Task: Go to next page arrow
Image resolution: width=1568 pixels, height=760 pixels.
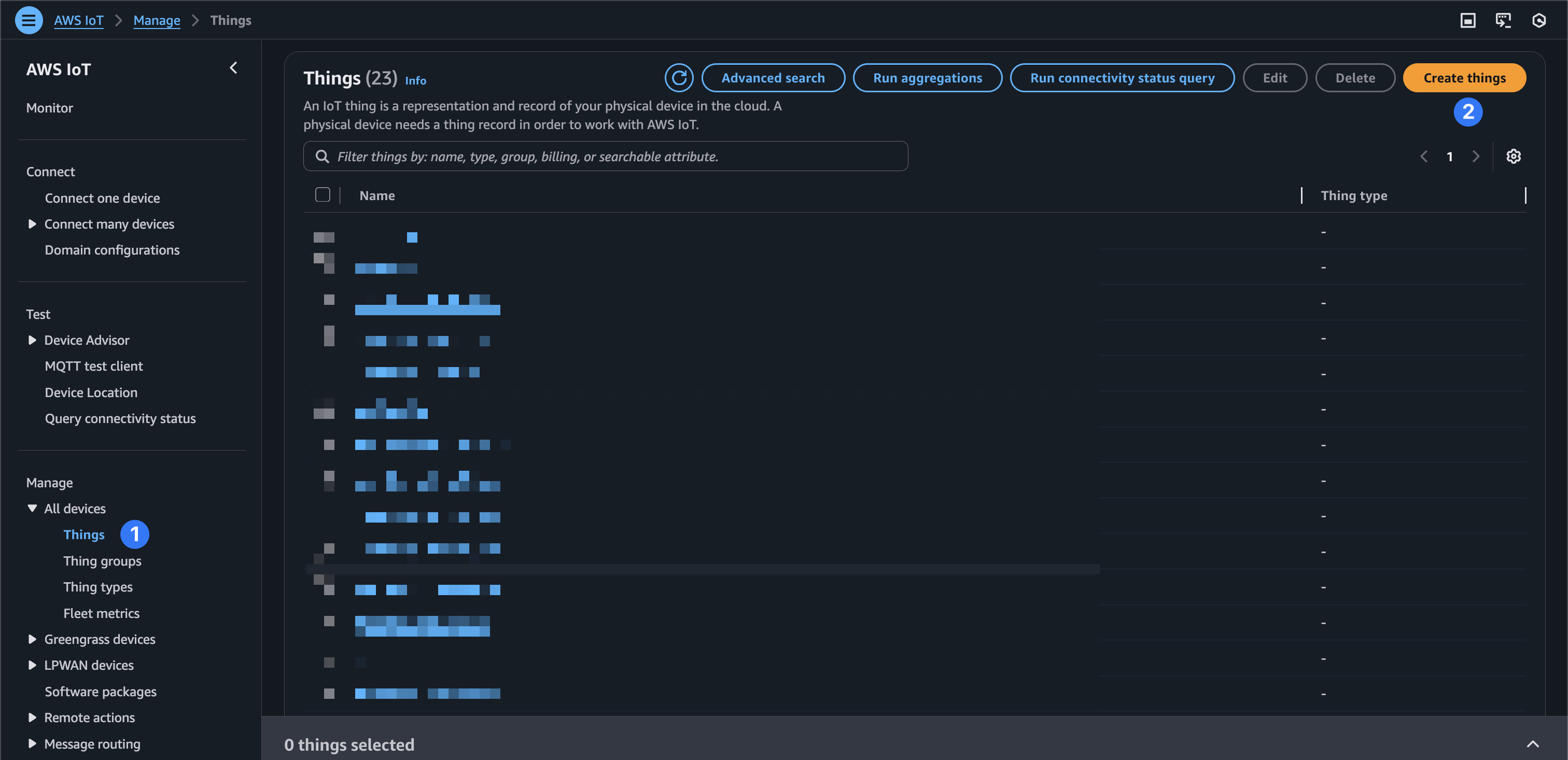Action: 1476,157
